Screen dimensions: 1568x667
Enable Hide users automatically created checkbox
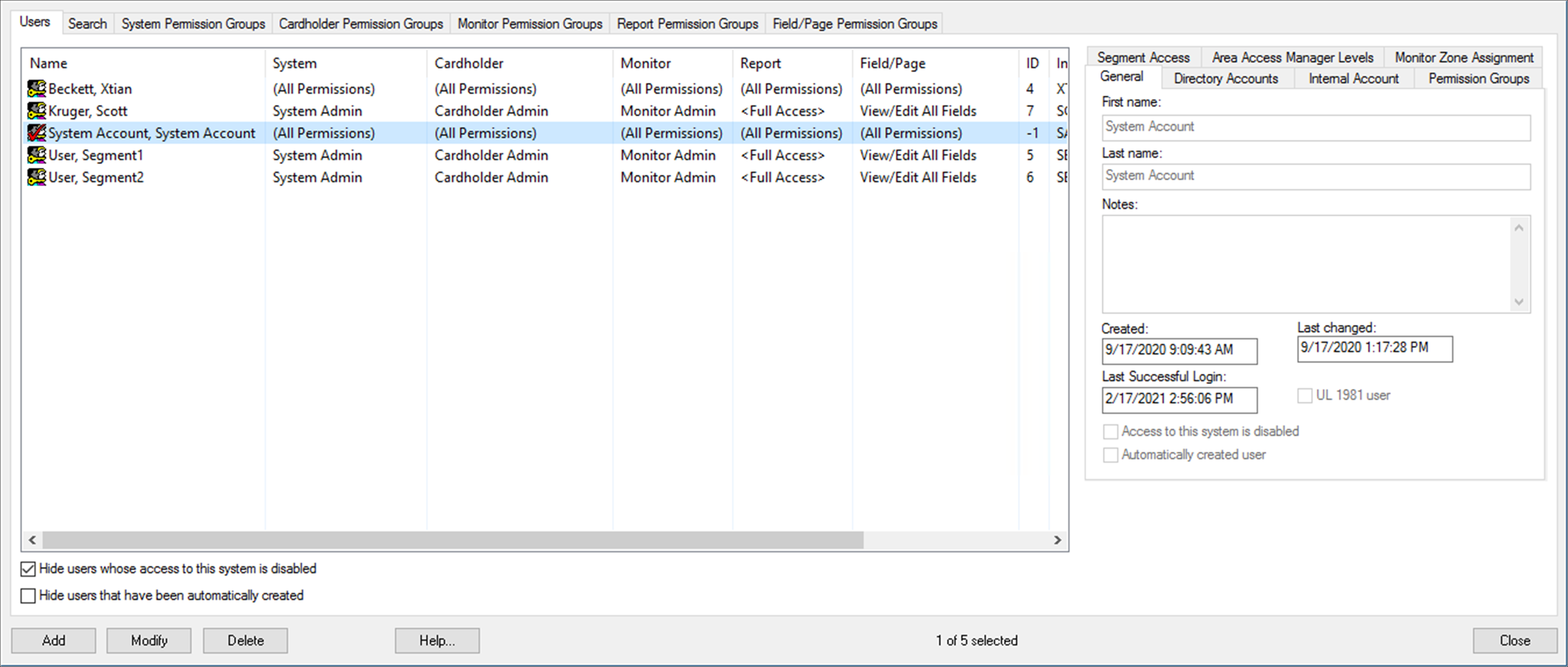28,596
